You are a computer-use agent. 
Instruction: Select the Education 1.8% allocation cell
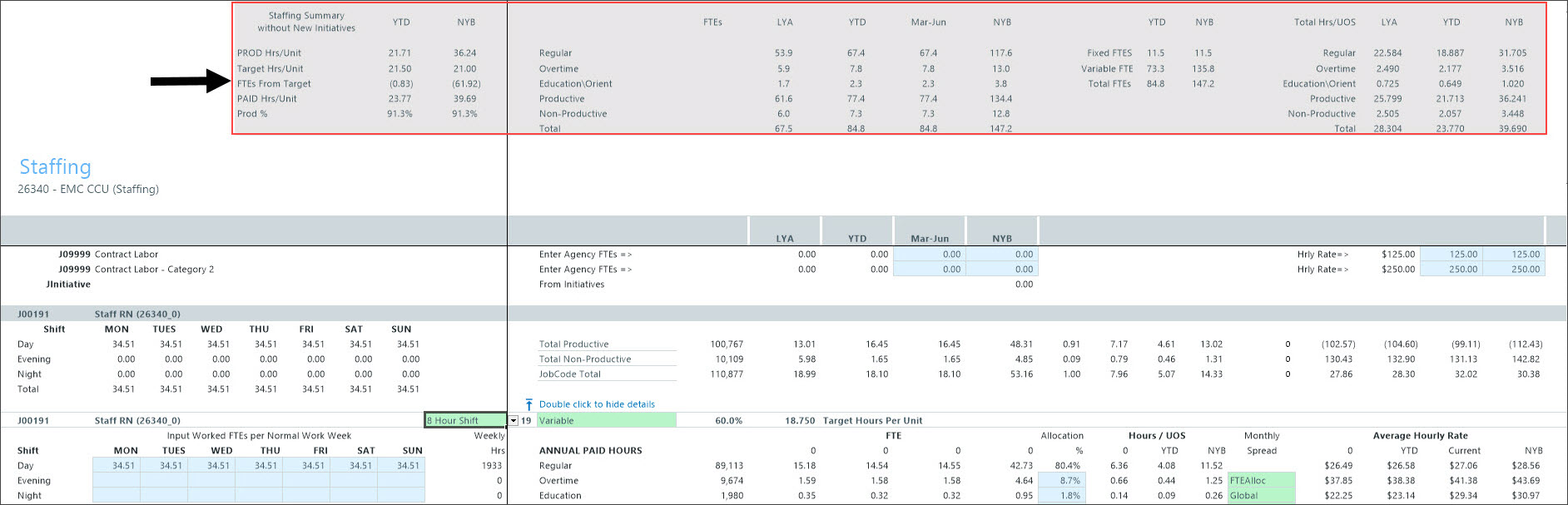tap(1060, 496)
